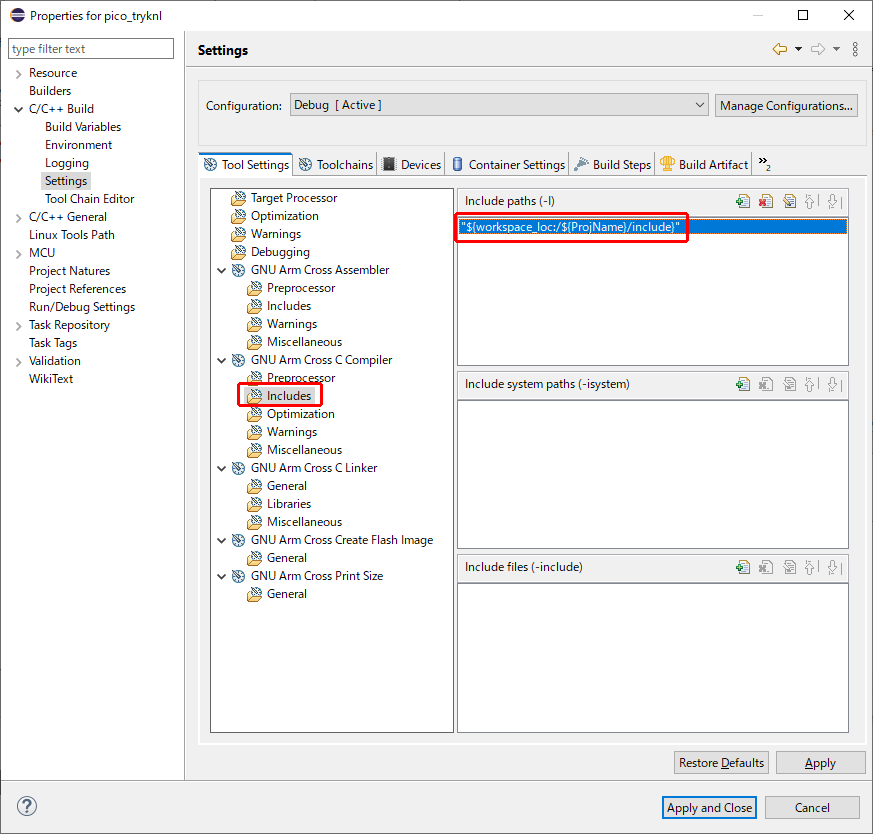Open the three-dot view menu icon
Screen dimensions: 873x834
tap(855, 49)
